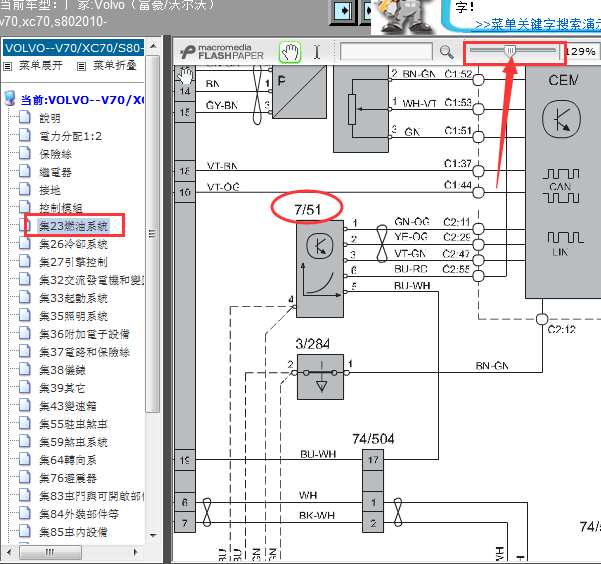
Task: Click the page icon beside 集26冷卻系統
Action: 25,243
